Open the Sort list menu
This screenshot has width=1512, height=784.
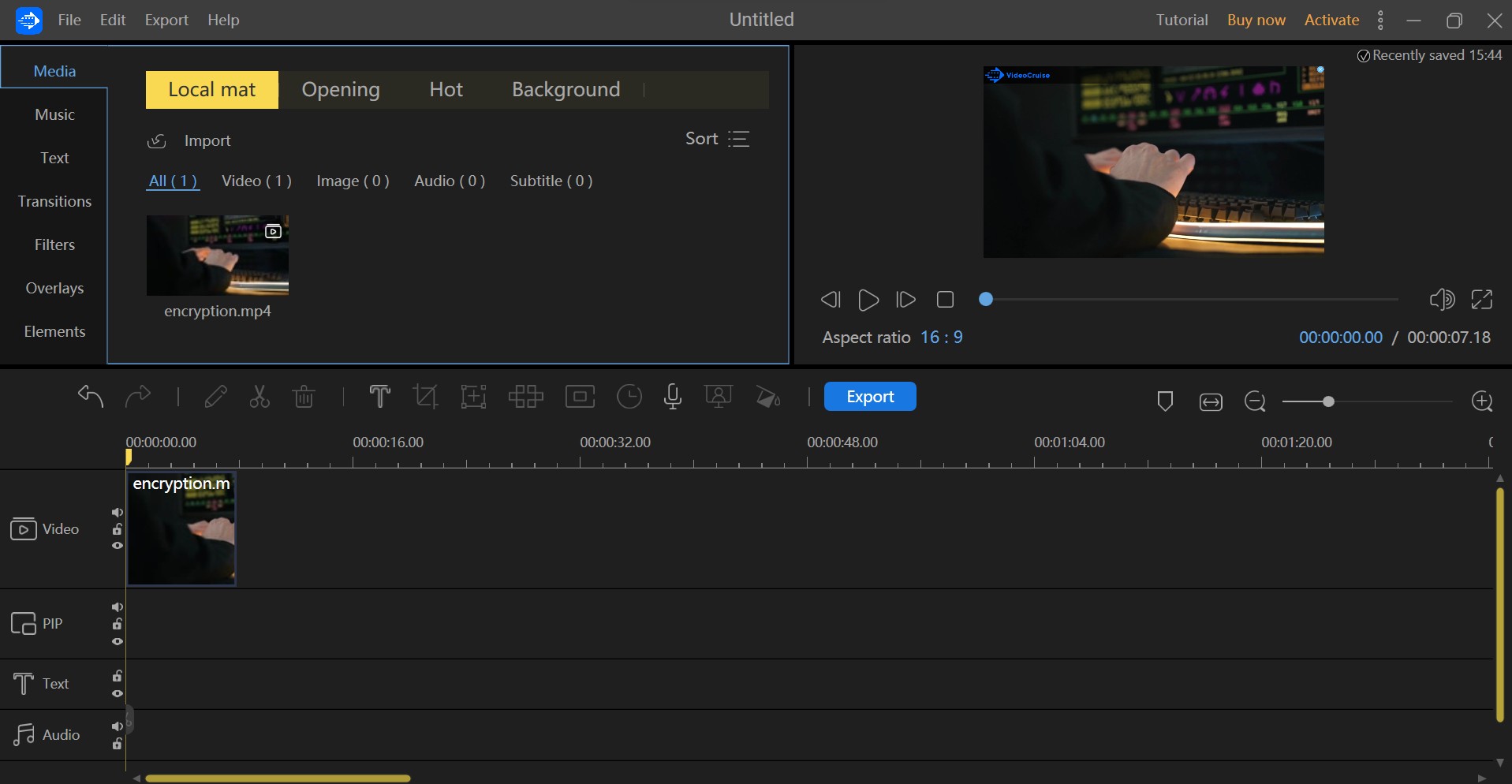click(739, 139)
